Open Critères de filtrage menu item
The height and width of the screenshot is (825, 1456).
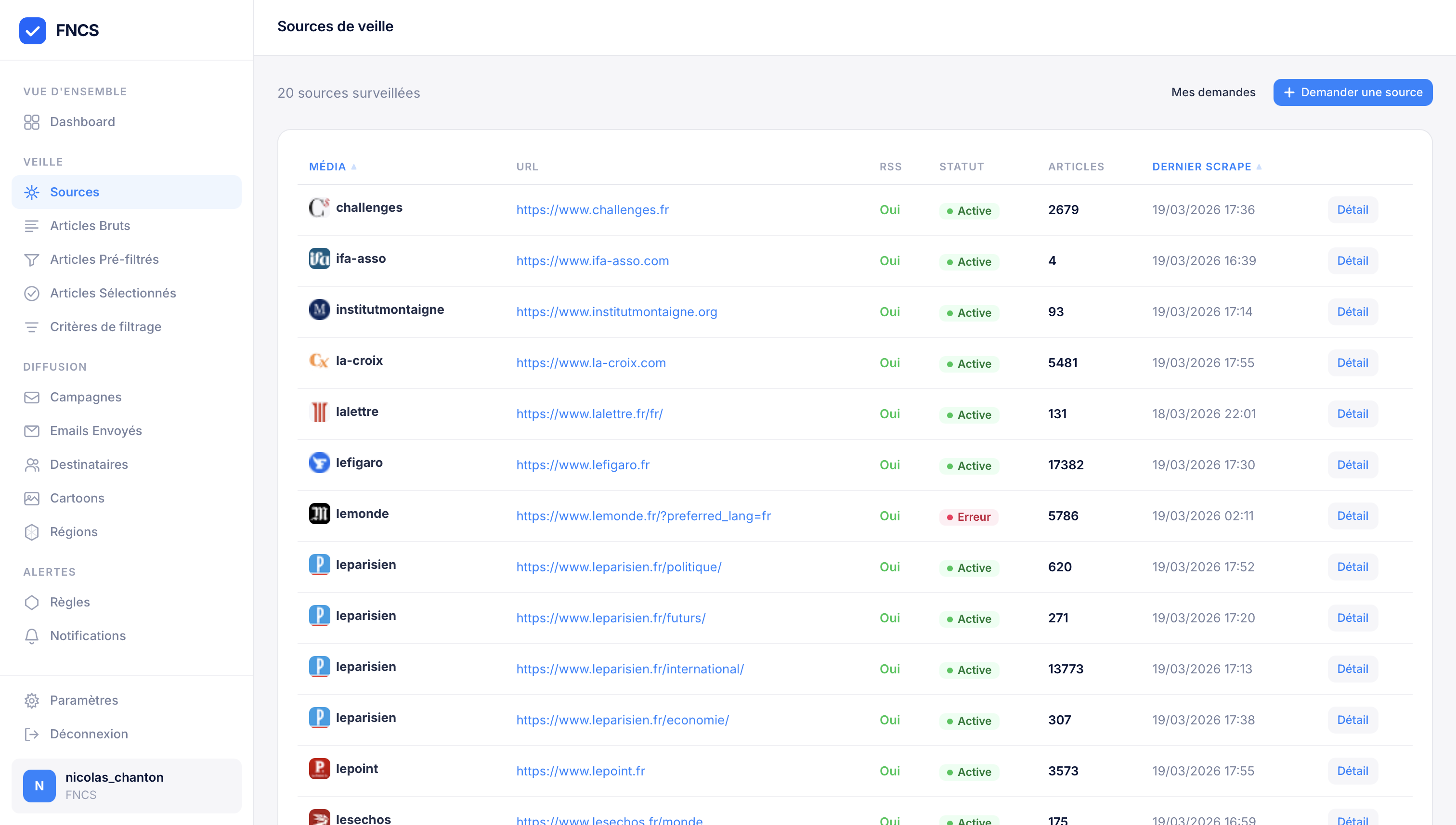[105, 327]
